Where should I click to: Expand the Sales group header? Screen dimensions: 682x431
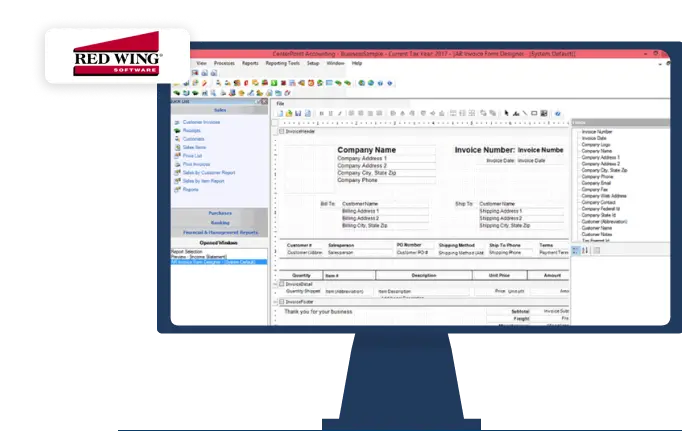click(220, 110)
